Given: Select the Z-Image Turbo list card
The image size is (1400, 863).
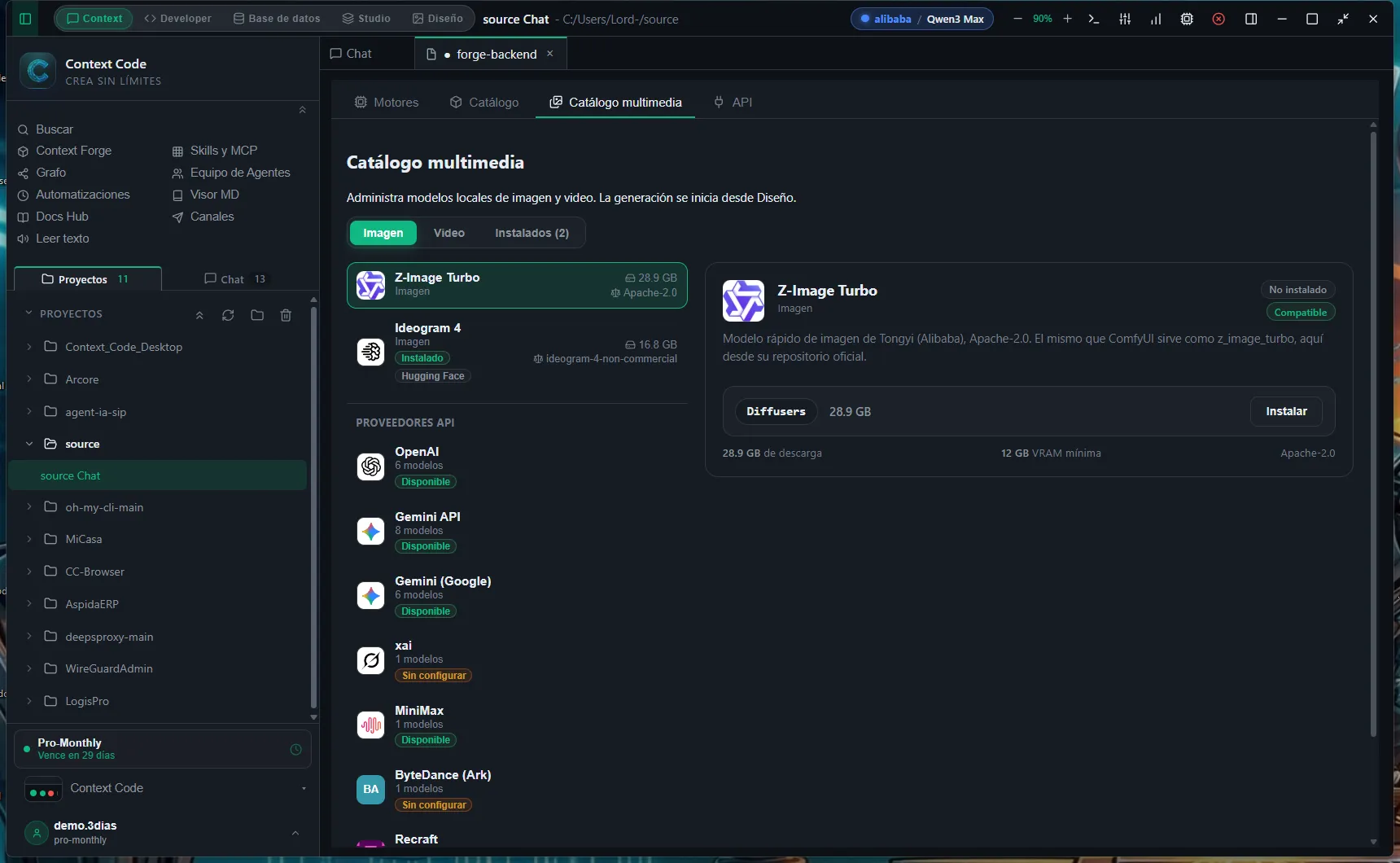Looking at the screenshot, I should tap(517, 285).
